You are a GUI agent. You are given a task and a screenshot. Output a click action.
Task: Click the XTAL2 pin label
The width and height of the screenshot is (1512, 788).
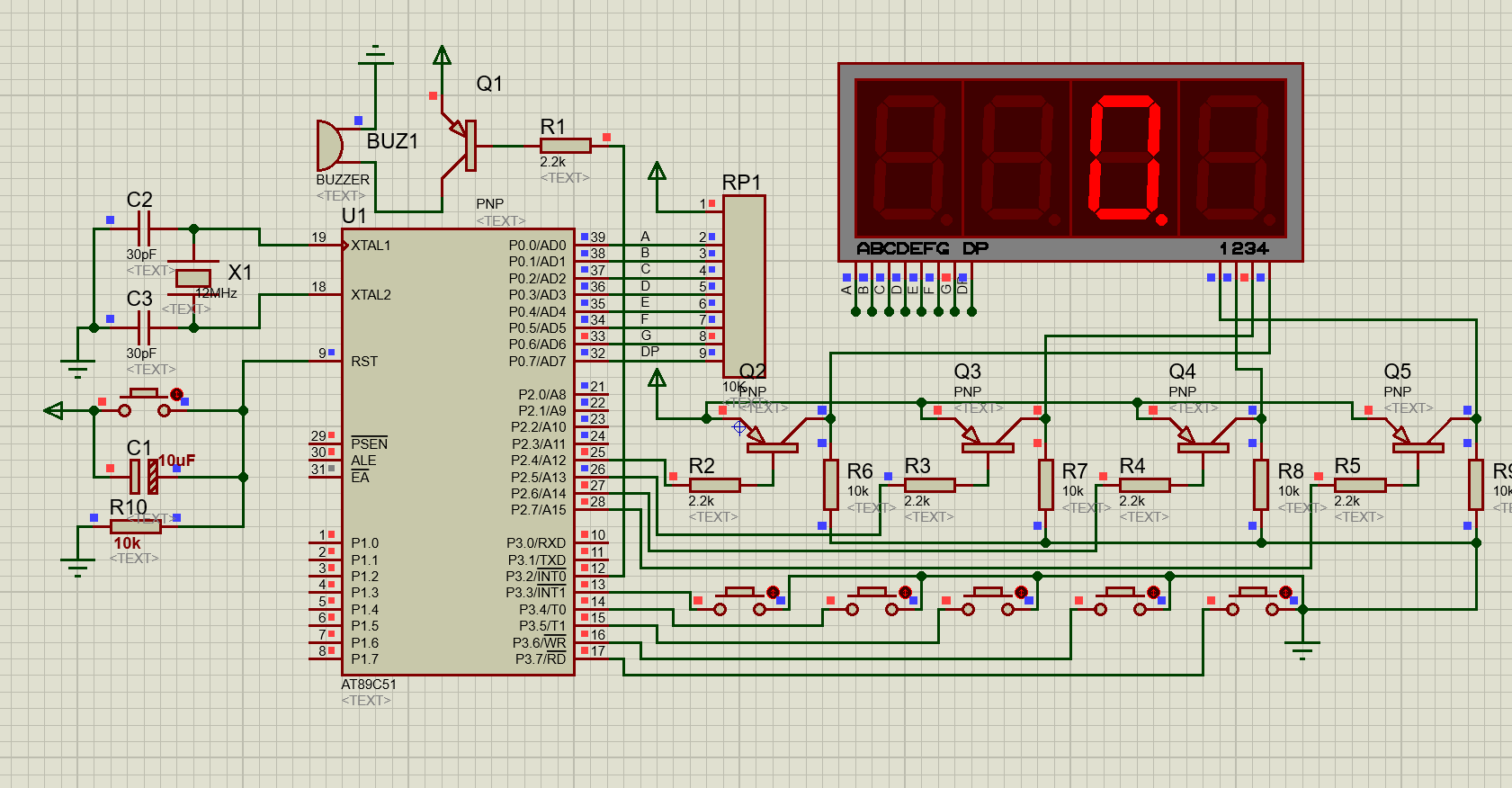(371, 295)
